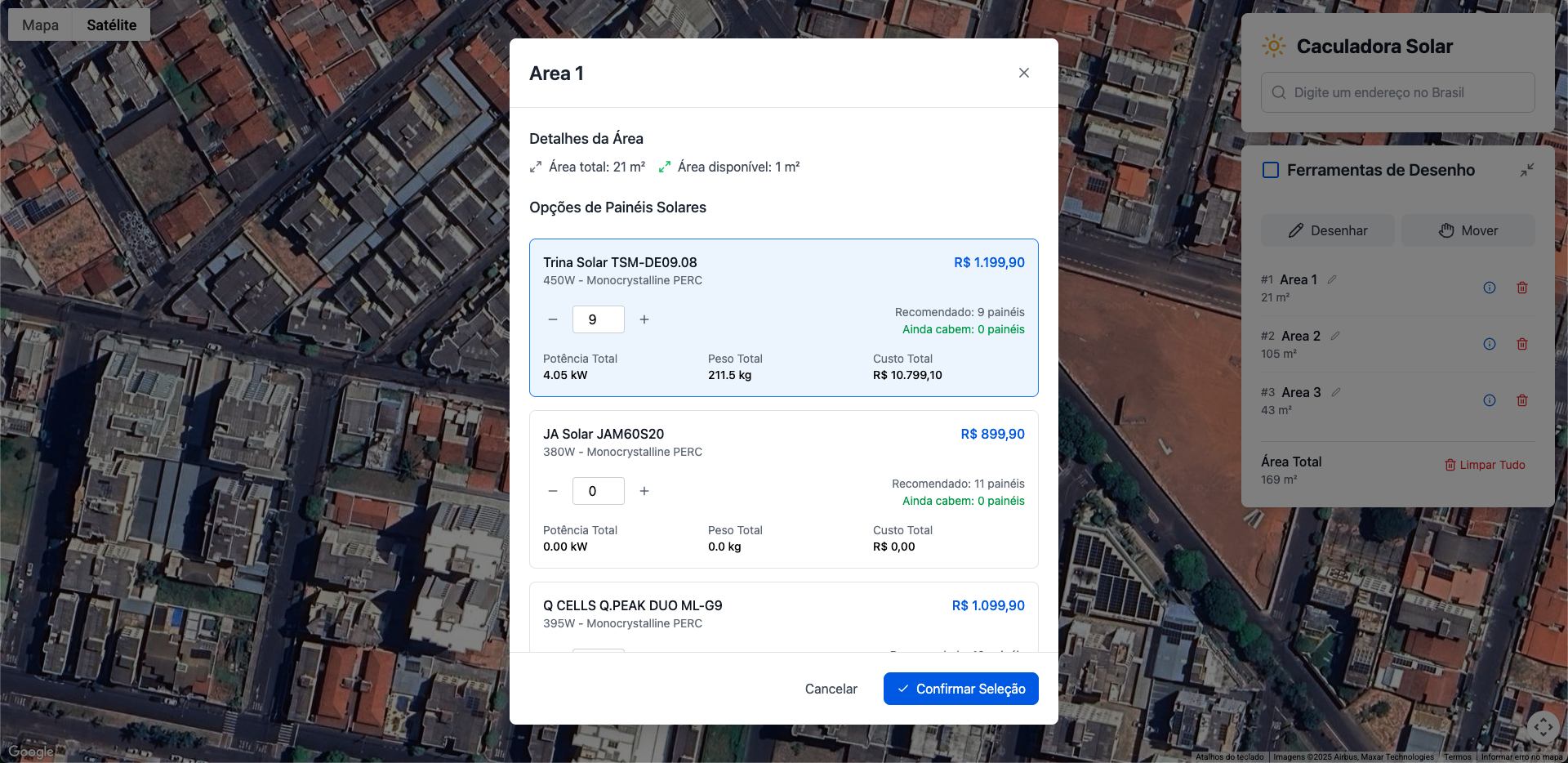Open info for Area 1
1568x763 pixels.
1490,288
